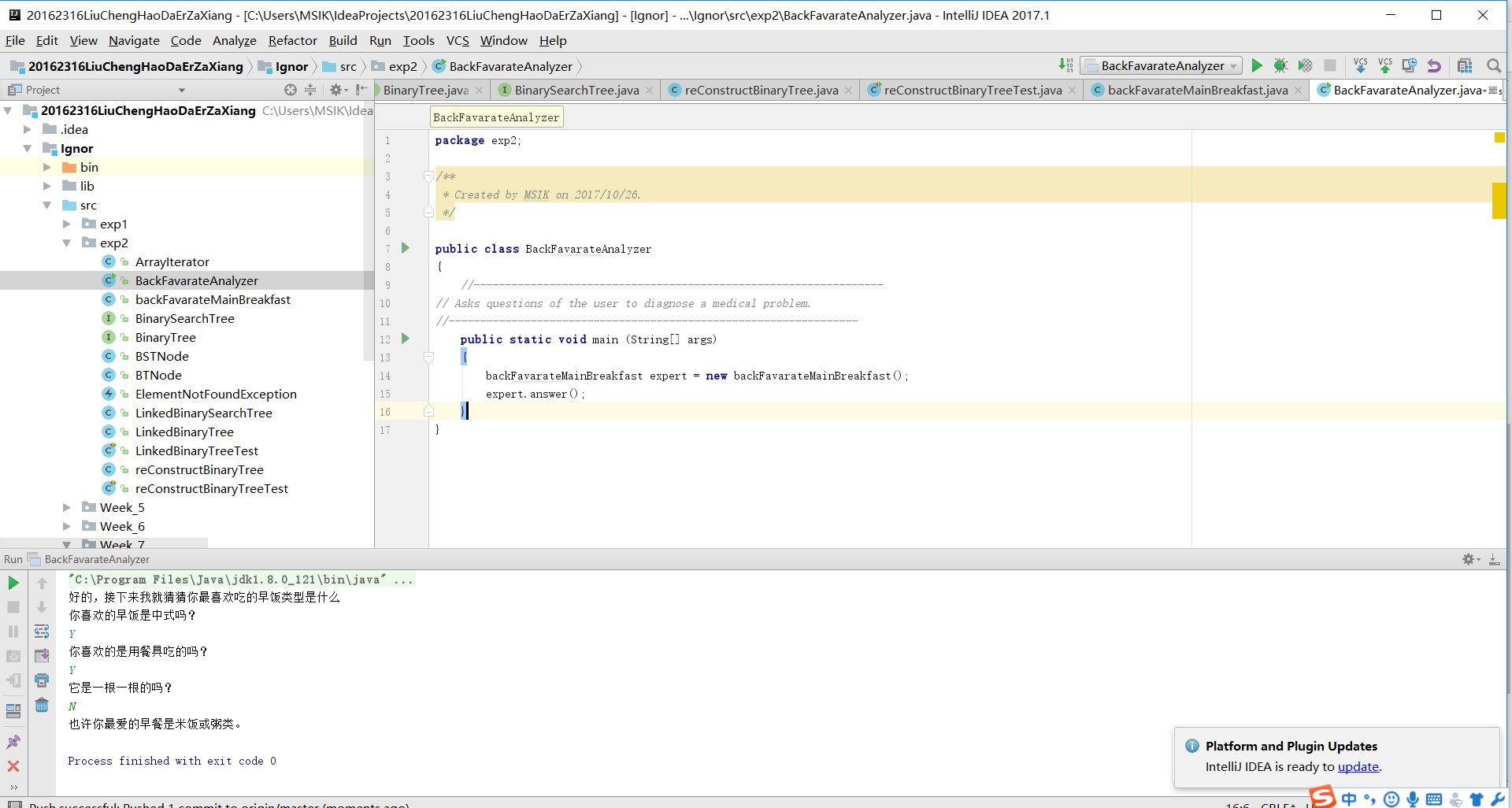This screenshot has height=808, width=1512.
Task: Collapse all in Project panel
Action: (310, 90)
